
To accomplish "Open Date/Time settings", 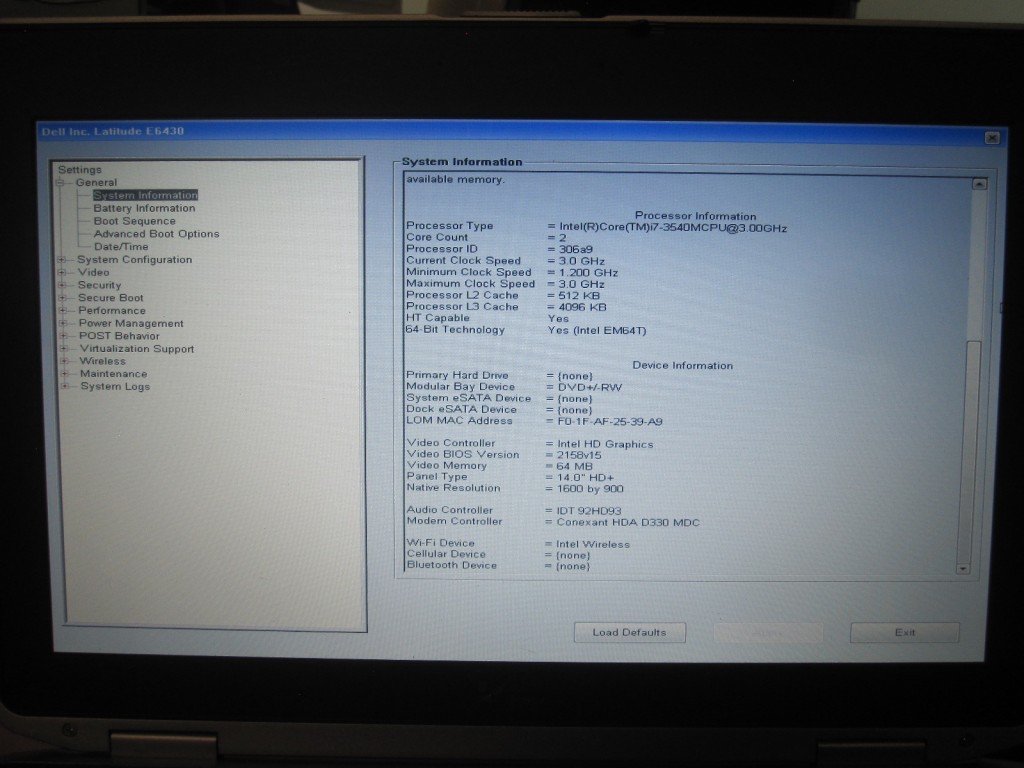I will pyautogui.click(x=121, y=247).
